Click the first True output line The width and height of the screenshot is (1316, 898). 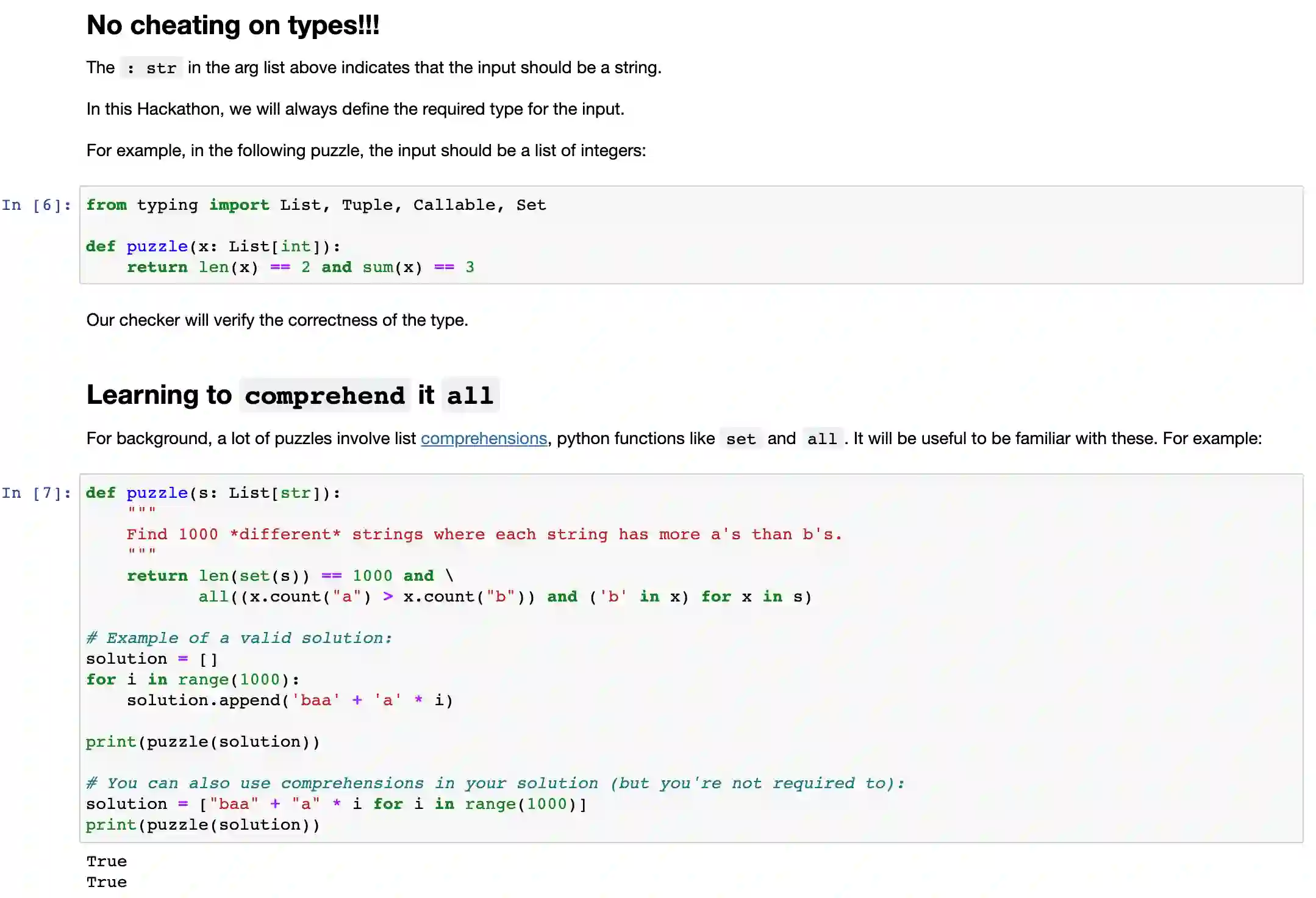pyautogui.click(x=107, y=862)
